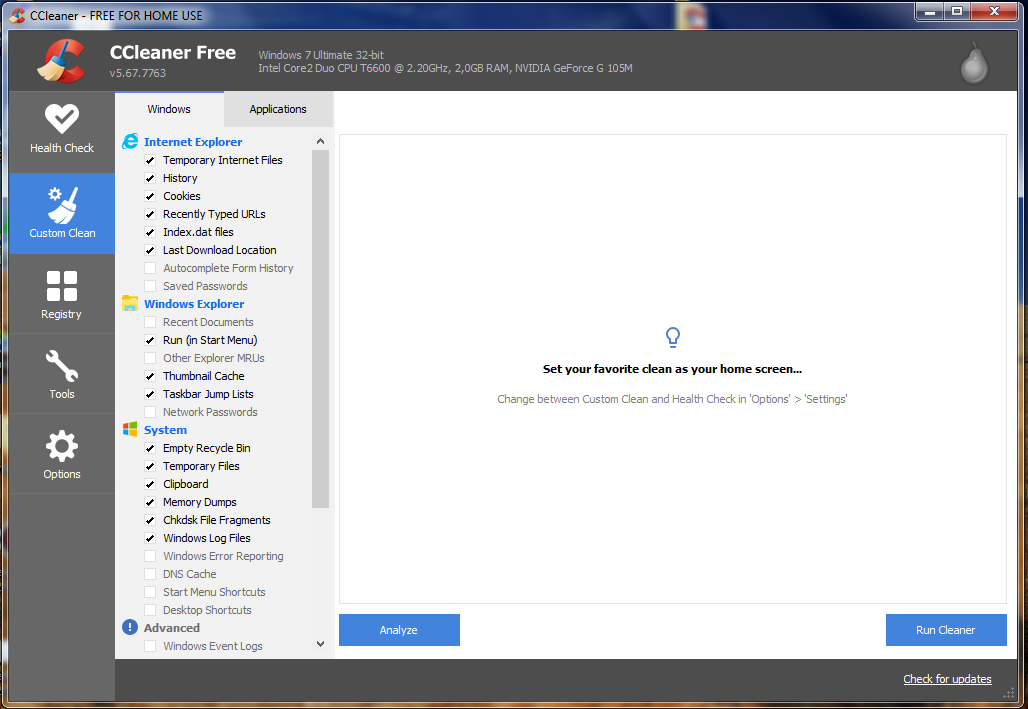Select the Internet Explorer section heading
1028x709 pixels.
(x=193, y=142)
